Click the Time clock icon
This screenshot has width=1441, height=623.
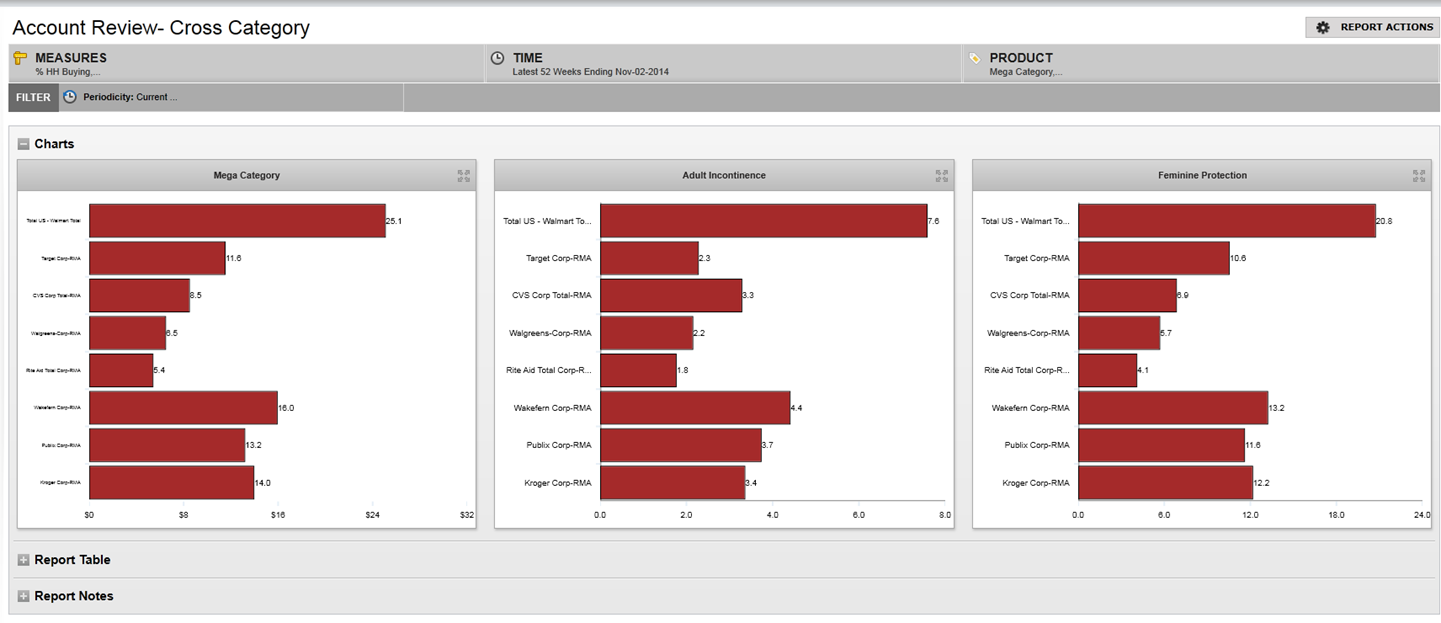tap(497, 58)
